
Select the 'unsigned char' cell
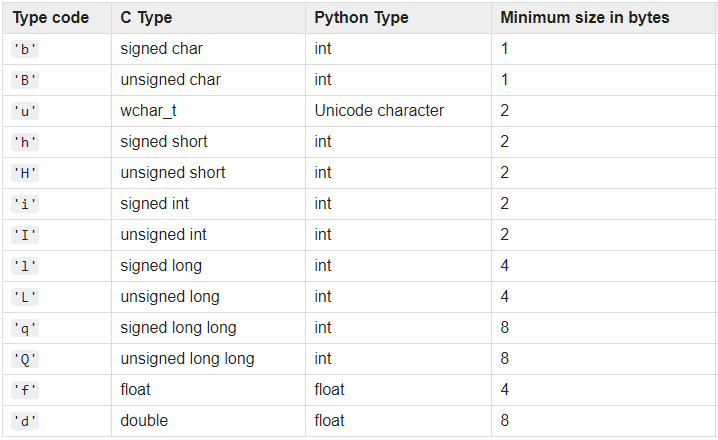[171, 80]
